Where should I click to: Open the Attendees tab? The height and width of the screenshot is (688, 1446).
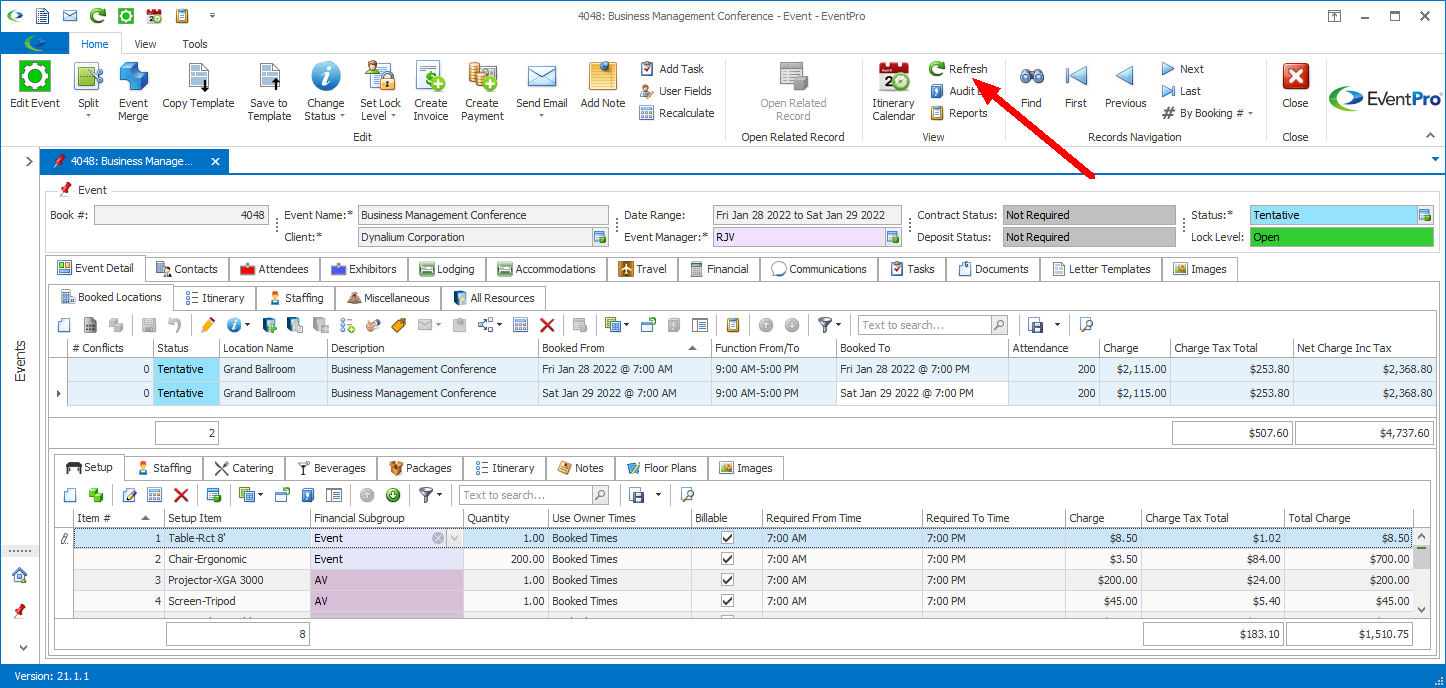click(x=274, y=269)
